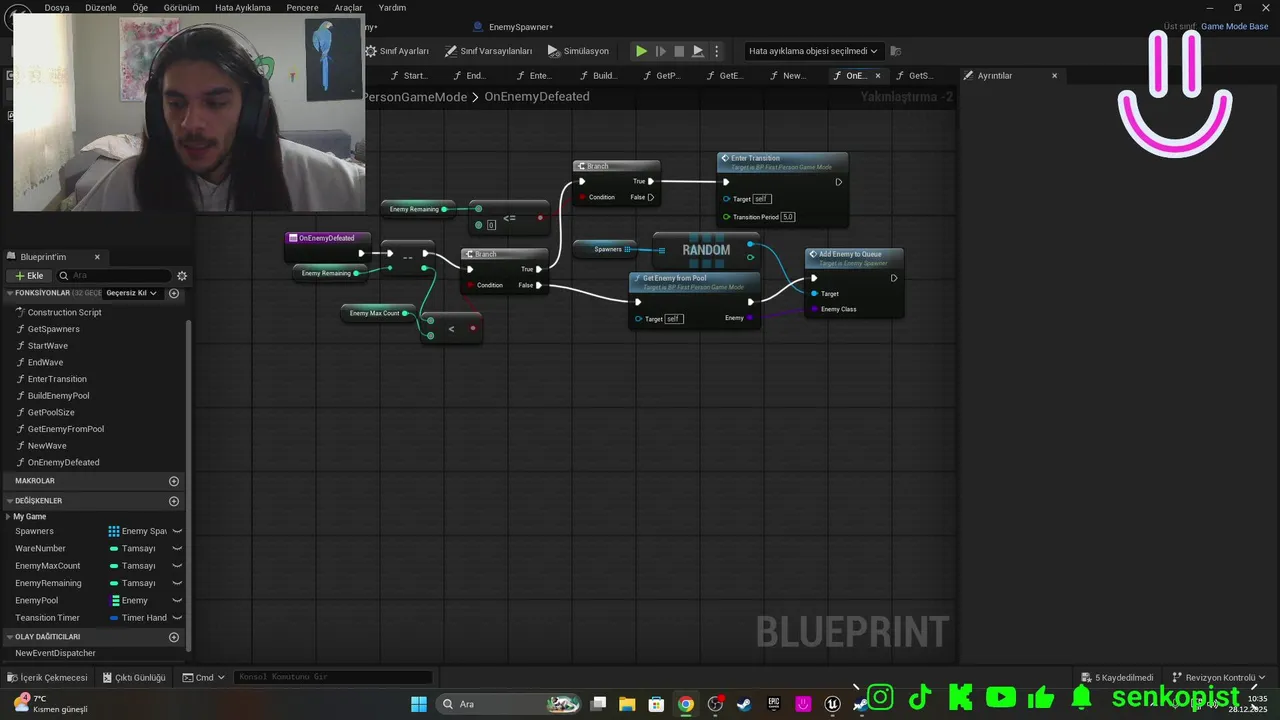The image size is (1280, 720).
Task: Open the Sınıf Ayarları class settings
Action: pos(397,51)
